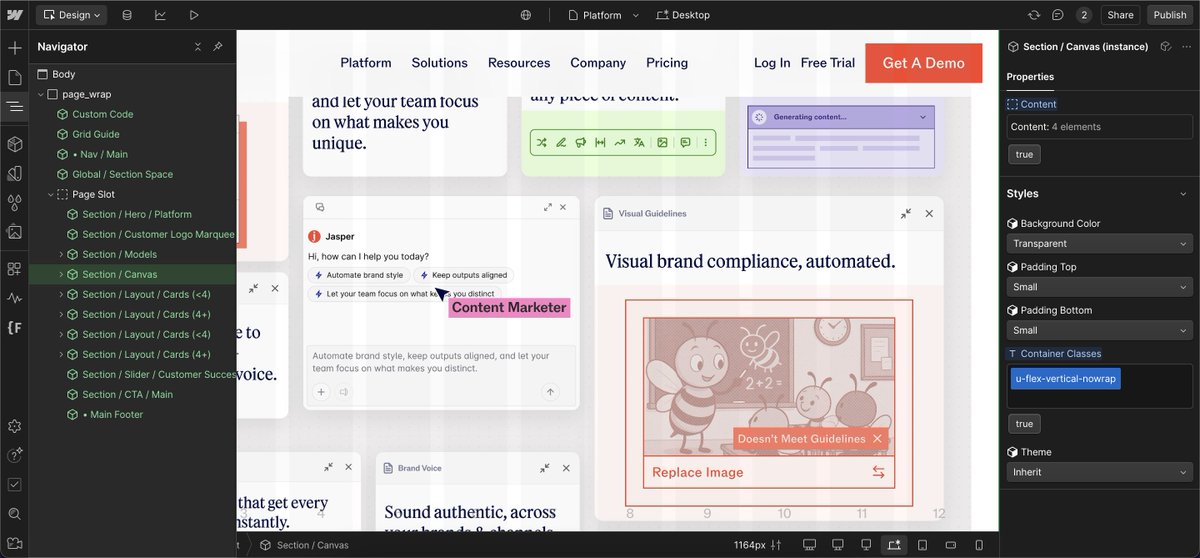1200x558 pixels.
Task: Open the Platform page selector
Action: (x=602, y=15)
